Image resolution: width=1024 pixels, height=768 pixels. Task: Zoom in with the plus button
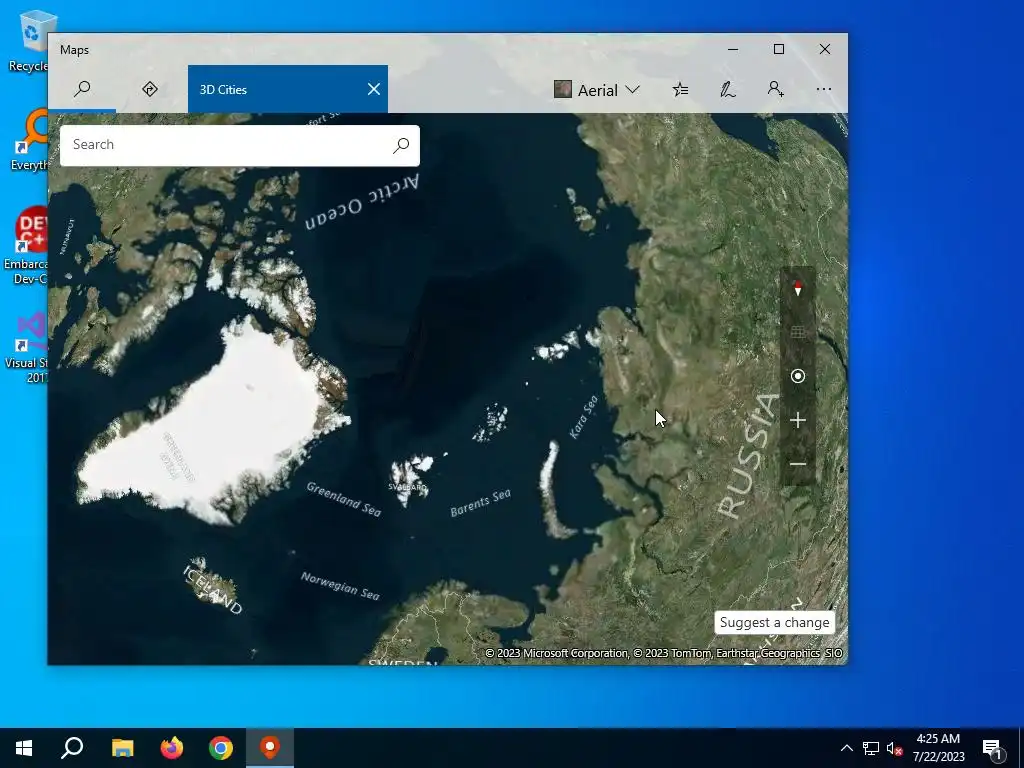797,421
